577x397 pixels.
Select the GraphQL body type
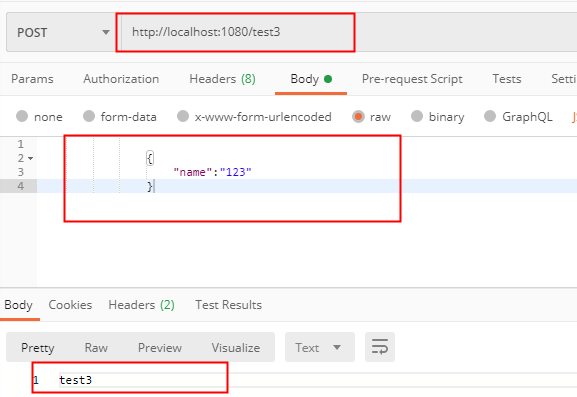[x=518, y=117]
